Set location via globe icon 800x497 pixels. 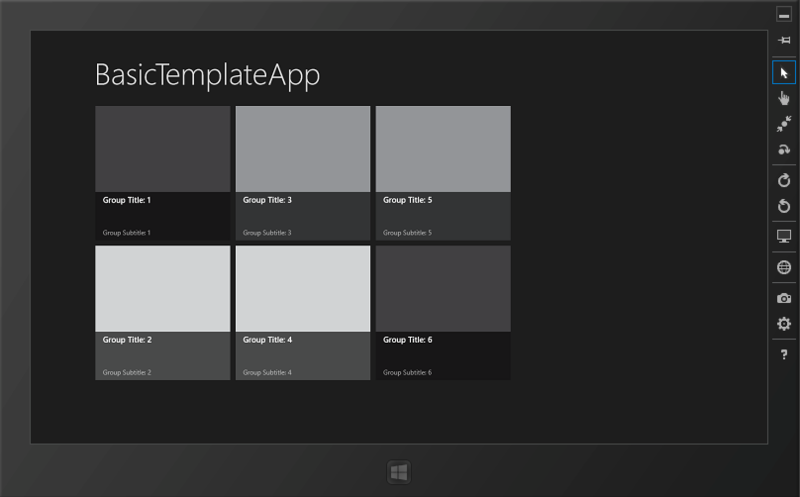pos(784,267)
